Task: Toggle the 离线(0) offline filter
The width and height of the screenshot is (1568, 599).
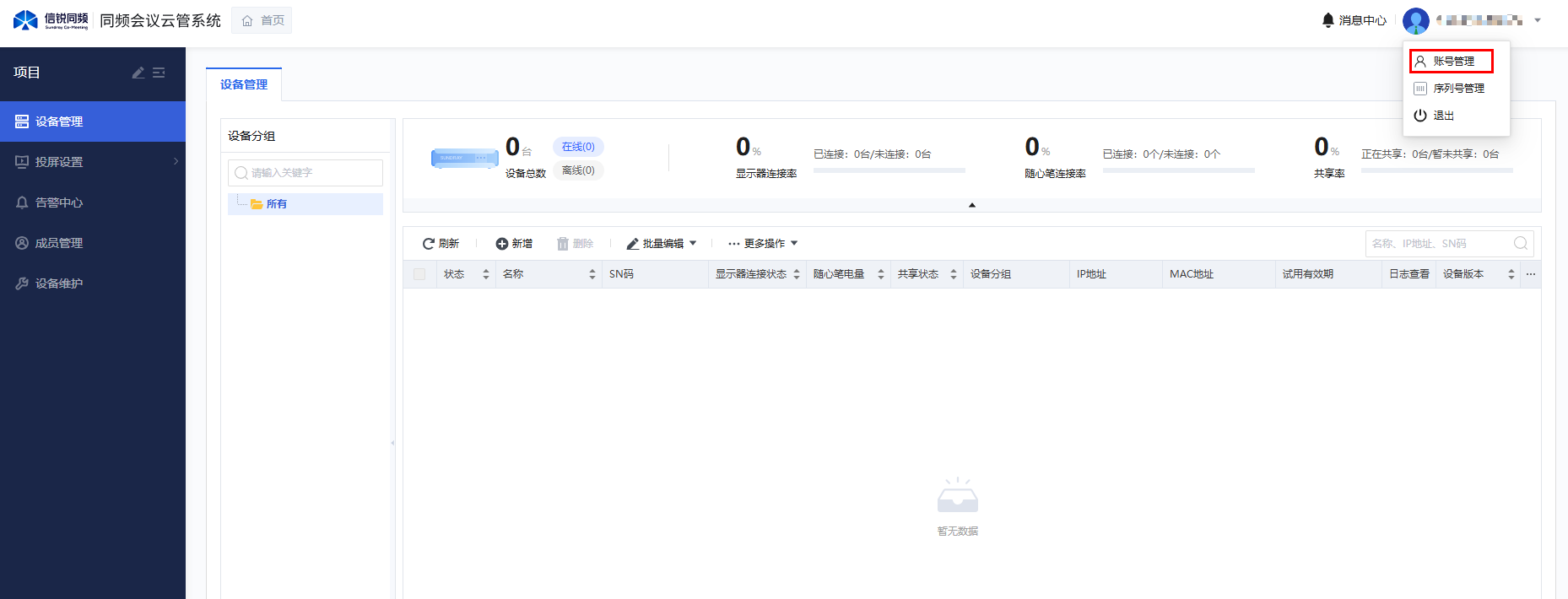Action: point(578,170)
